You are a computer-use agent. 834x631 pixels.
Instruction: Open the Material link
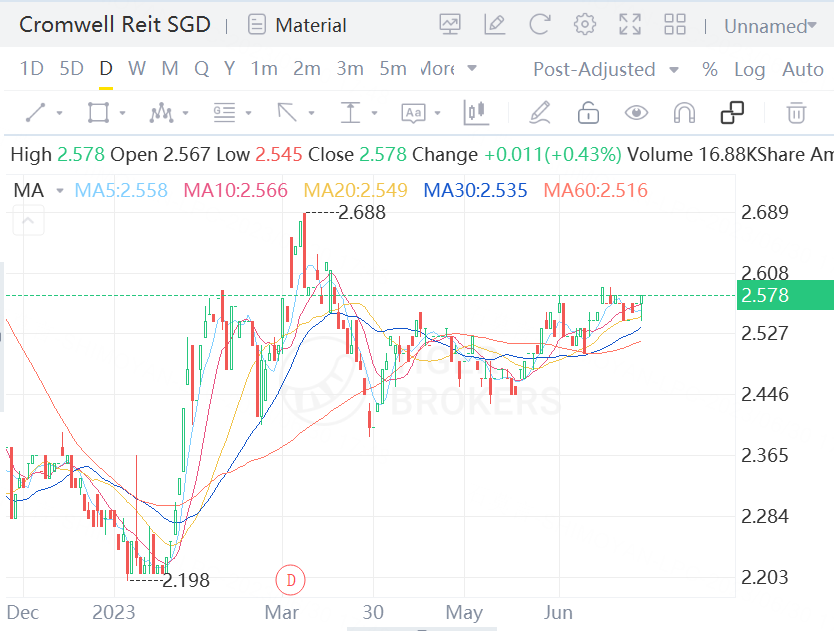point(298,25)
